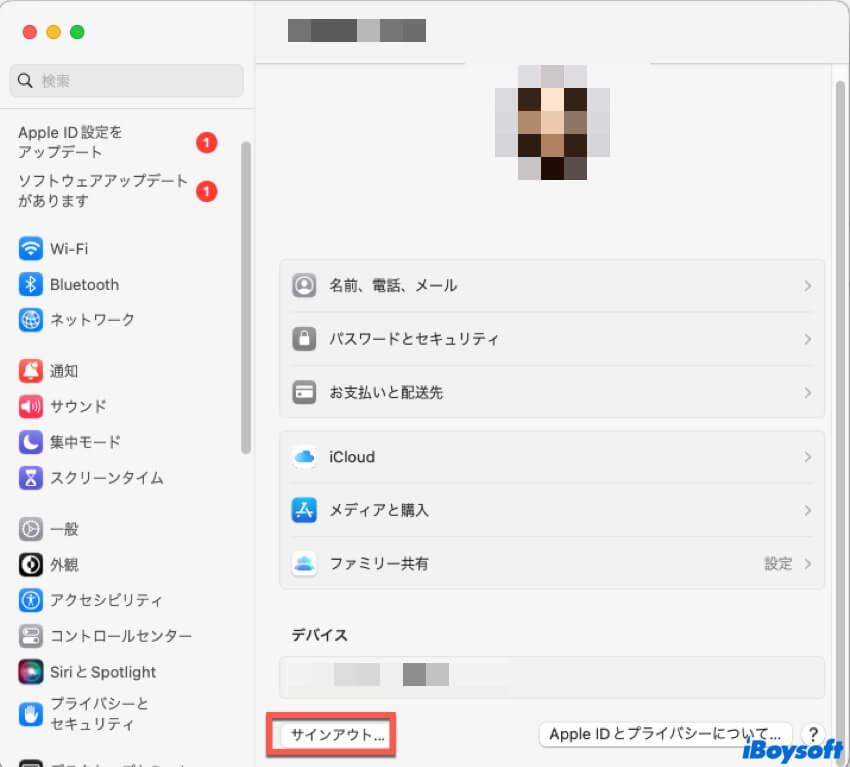Open the Siri と Spotlight icon
This screenshot has width=850, height=767.
click(x=30, y=672)
